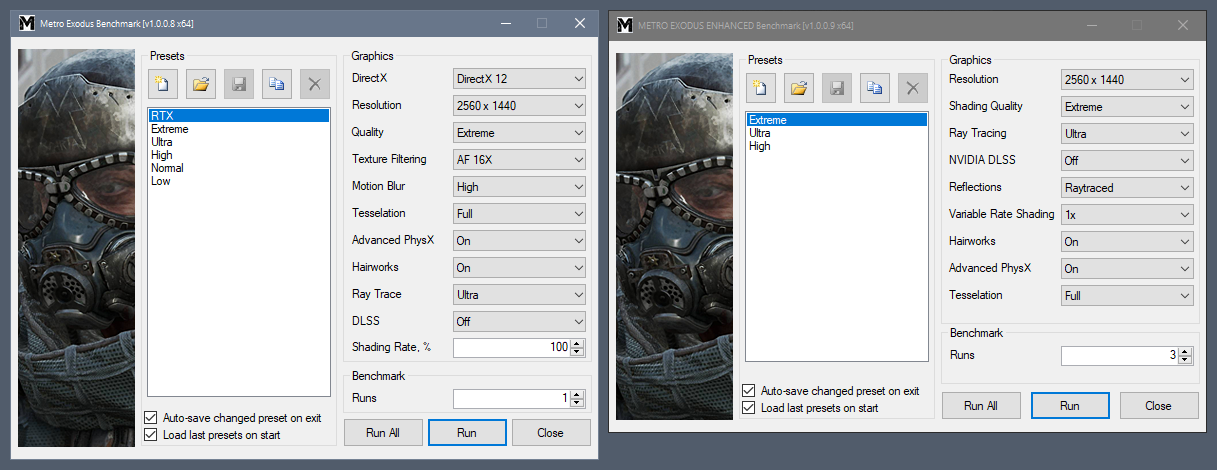The width and height of the screenshot is (1217, 470).
Task: Open Resolution dropdown in Metro Exodus Benchmark window
Action: (519, 105)
